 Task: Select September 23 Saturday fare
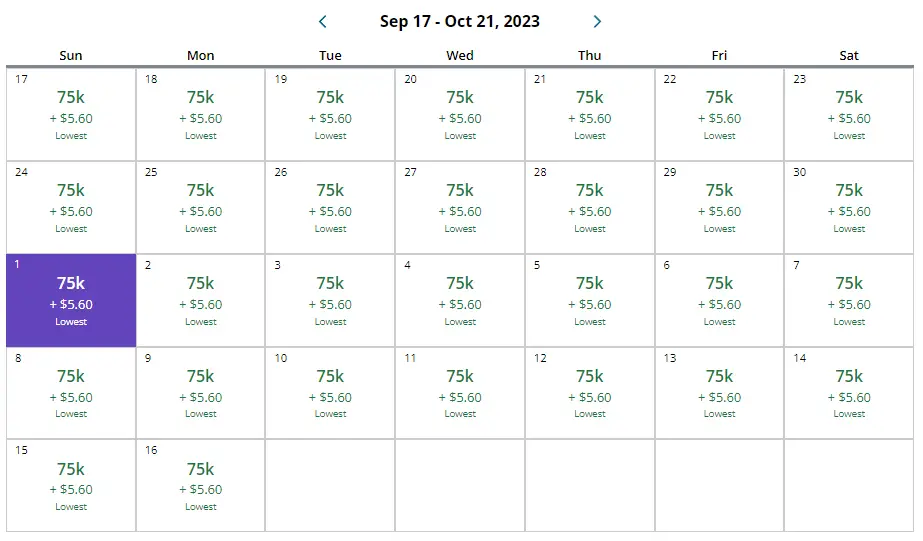click(x=849, y=115)
